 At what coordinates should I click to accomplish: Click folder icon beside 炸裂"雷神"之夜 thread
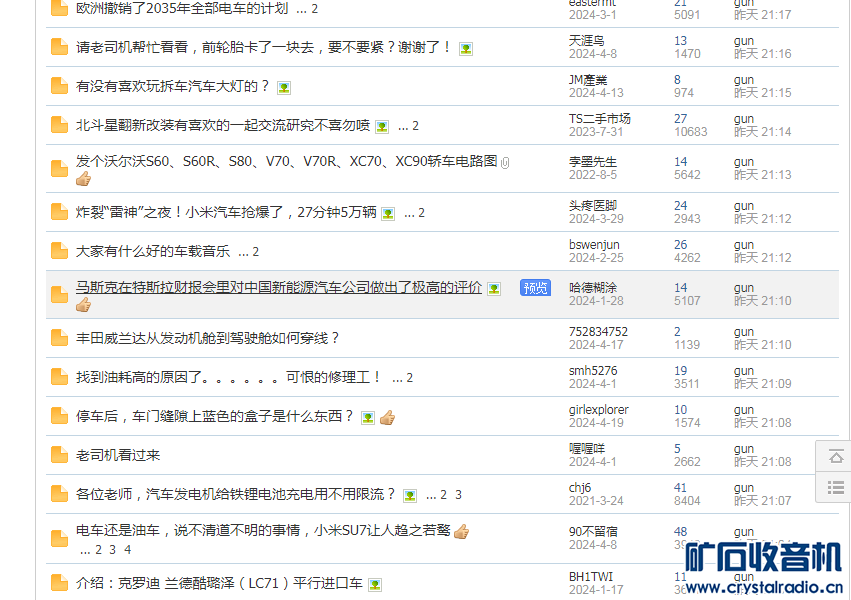click(59, 212)
